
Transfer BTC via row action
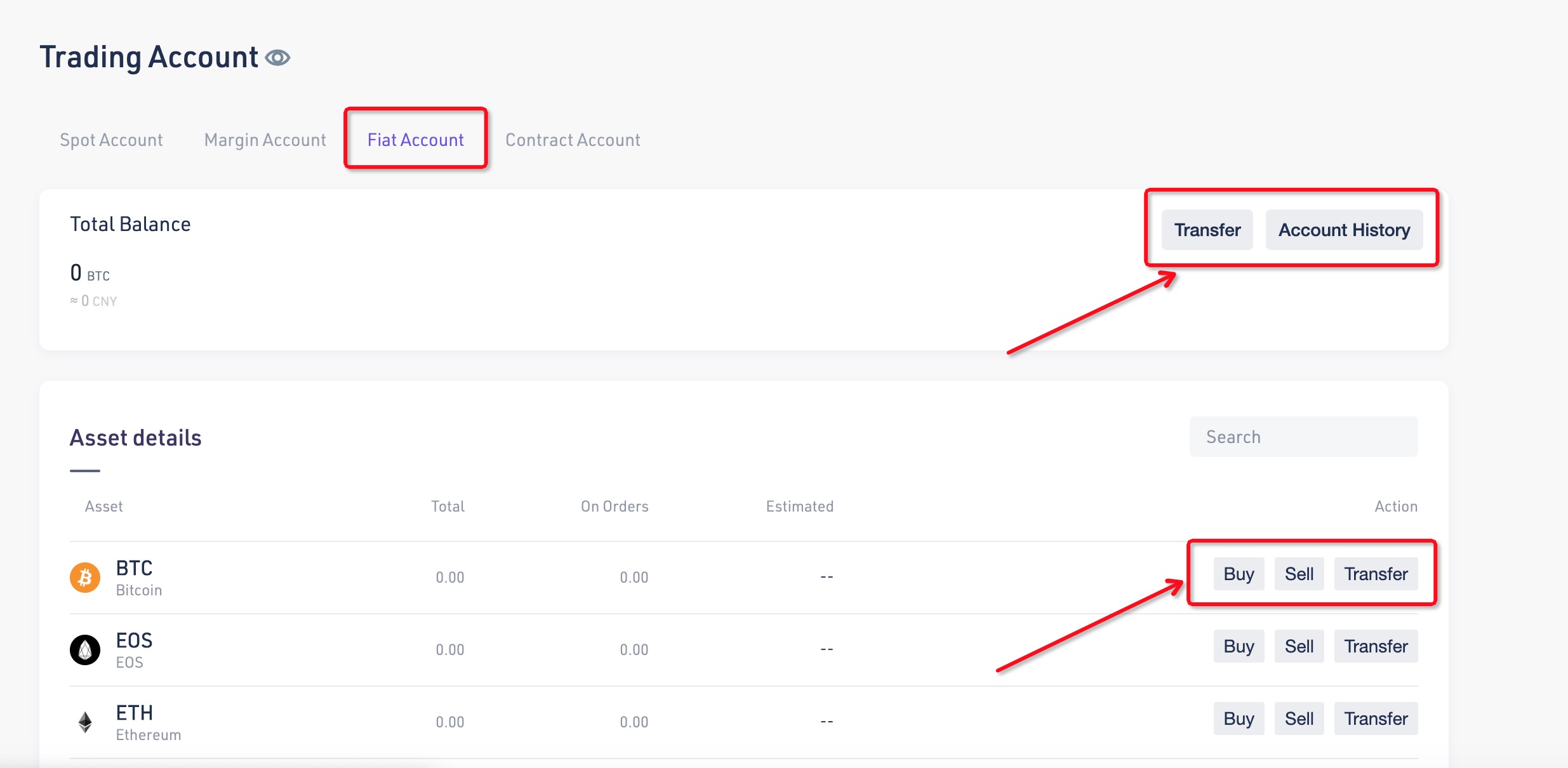tap(1376, 574)
